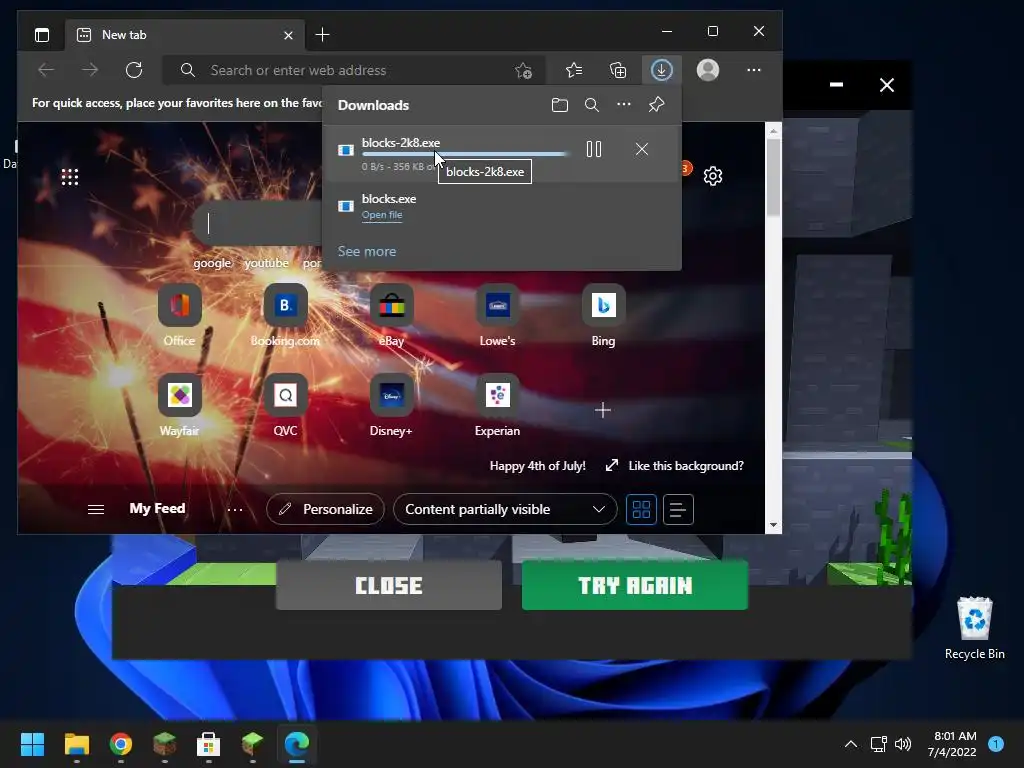The height and width of the screenshot is (768, 1024).
Task: Pause the blocks-2k8.exe download
Action: [x=594, y=150]
